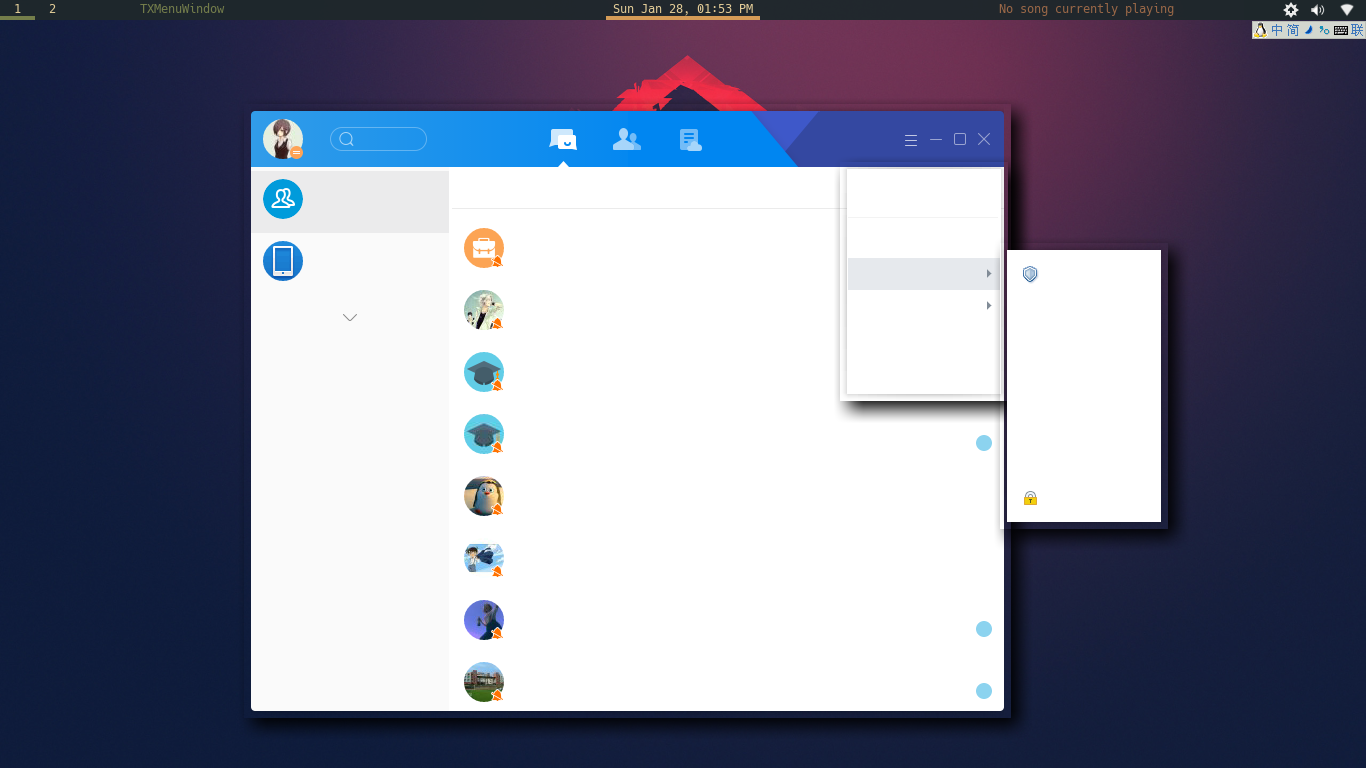
Task: Select the highlighted menu entry with submenu arrow
Action: (x=923, y=274)
